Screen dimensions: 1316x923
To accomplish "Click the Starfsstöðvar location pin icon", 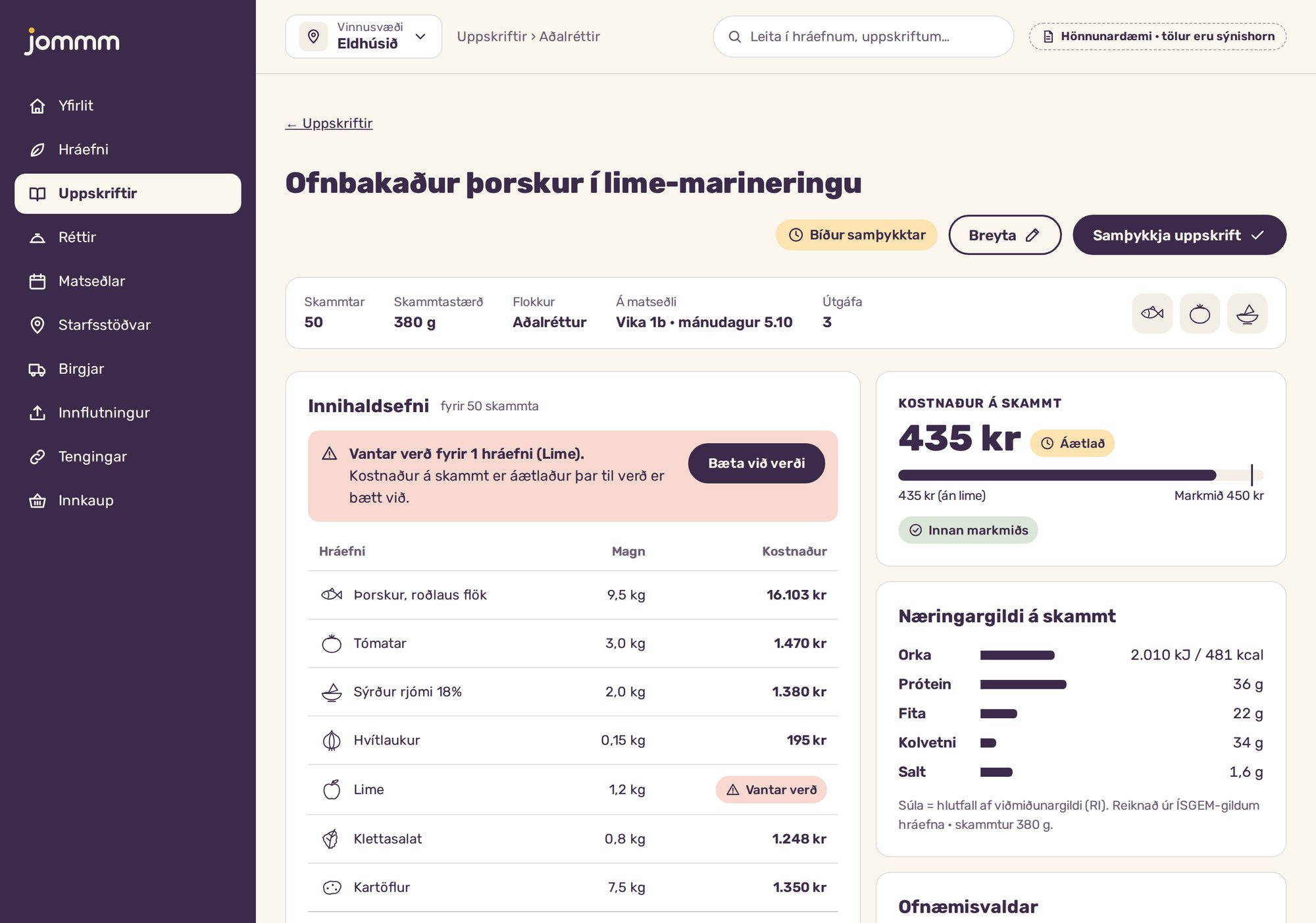I will tap(38, 325).
